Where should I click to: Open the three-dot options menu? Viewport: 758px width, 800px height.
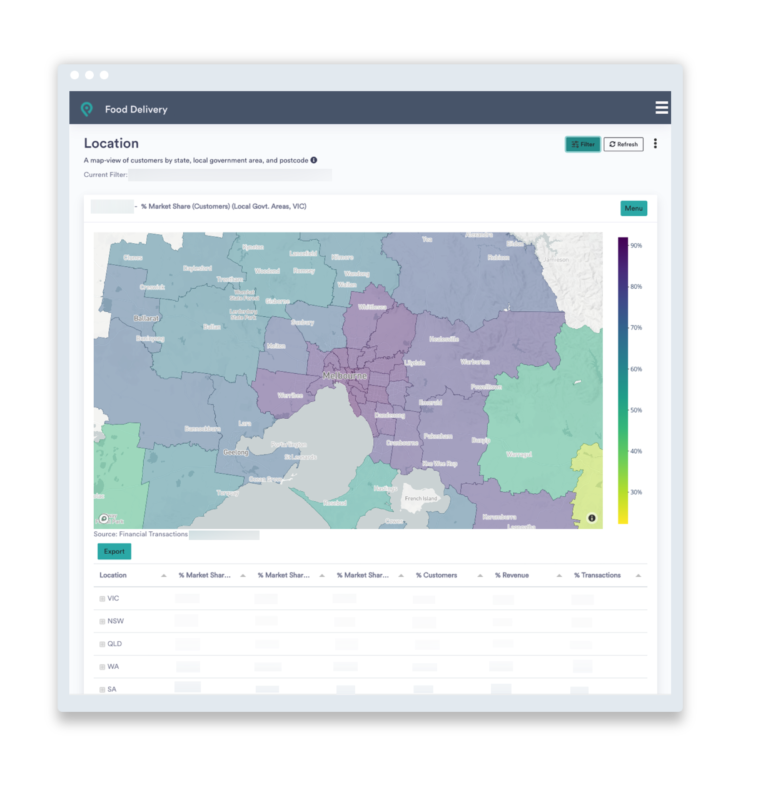click(x=655, y=144)
